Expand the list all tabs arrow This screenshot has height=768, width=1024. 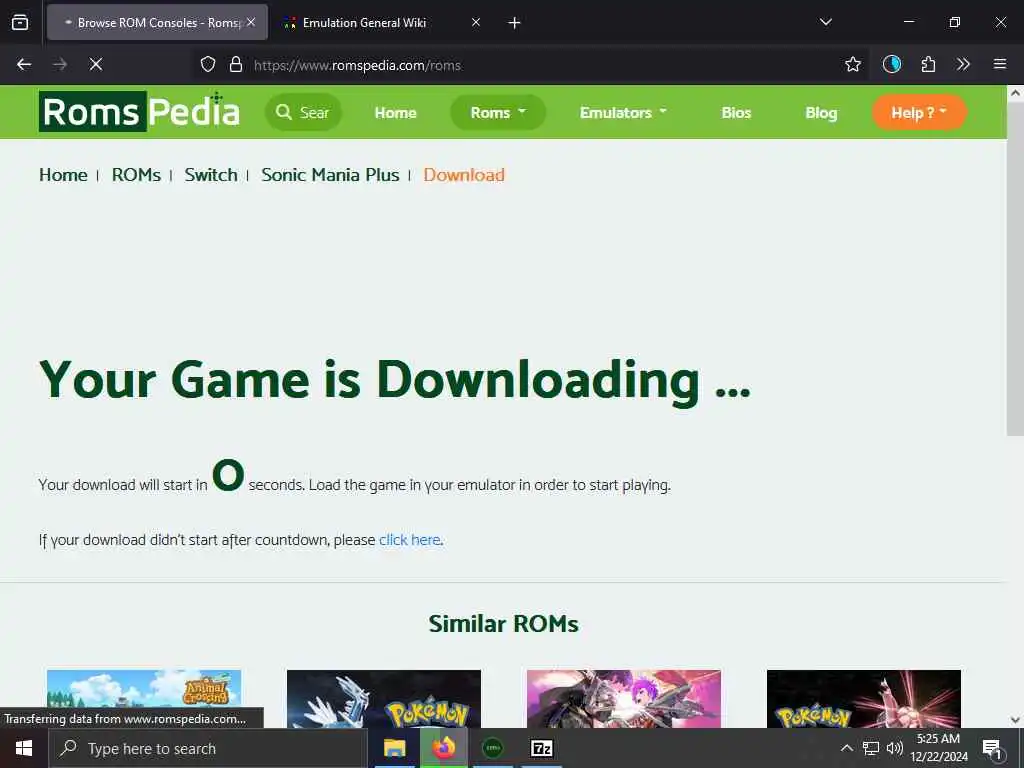pyautogui.click(x=825, y=22)
